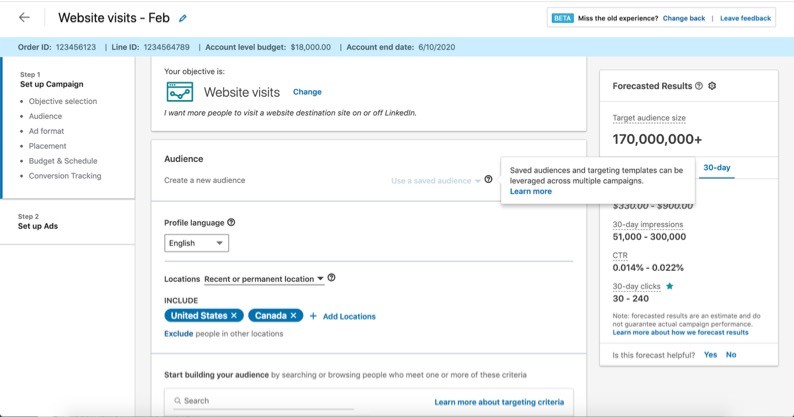Click the help icon beside Locations dropdown
794x417 pixels.
point(331,278)
